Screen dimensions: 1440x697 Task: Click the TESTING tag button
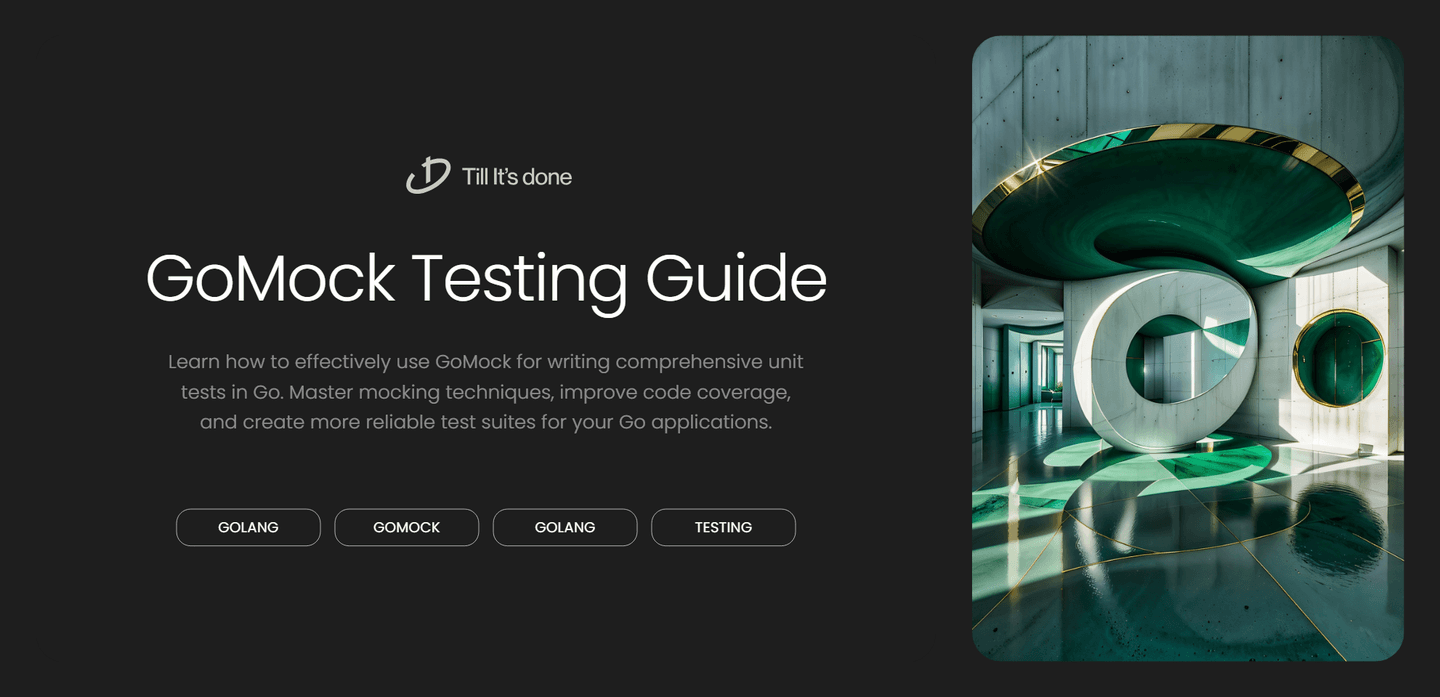tap(723, 527)
